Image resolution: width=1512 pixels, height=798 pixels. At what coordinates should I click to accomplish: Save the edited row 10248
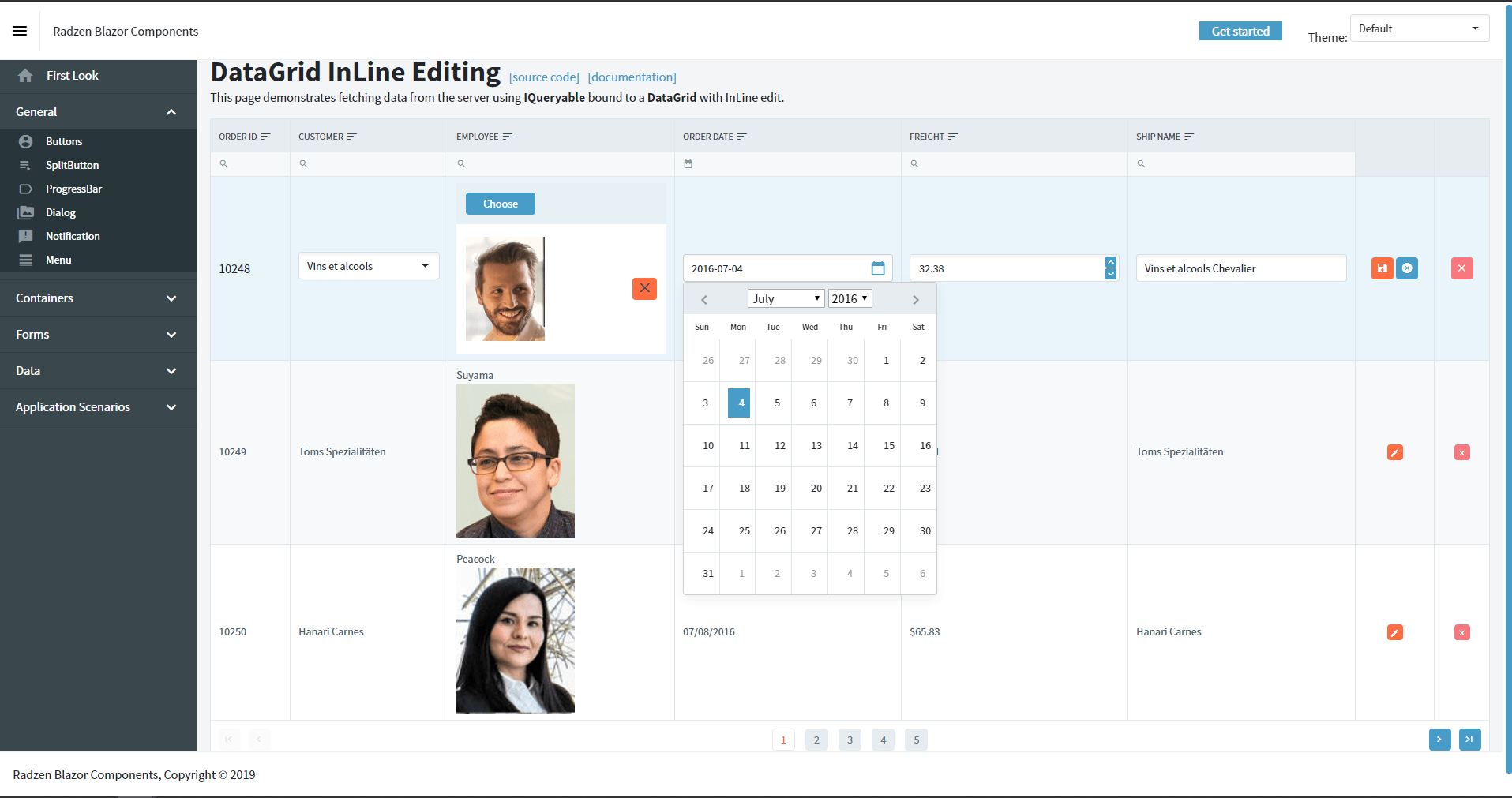pyautogui.click(x=1382, y=268)
